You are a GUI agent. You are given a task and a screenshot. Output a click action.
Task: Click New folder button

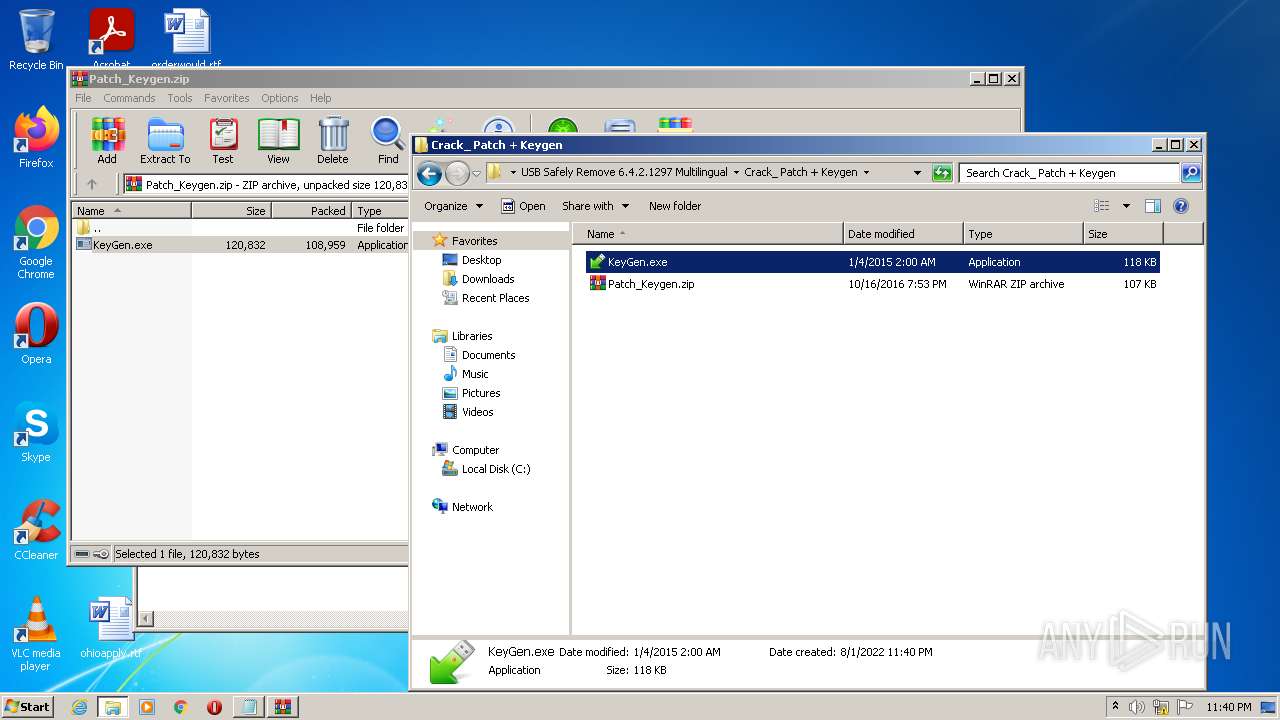tap(675, 206)
